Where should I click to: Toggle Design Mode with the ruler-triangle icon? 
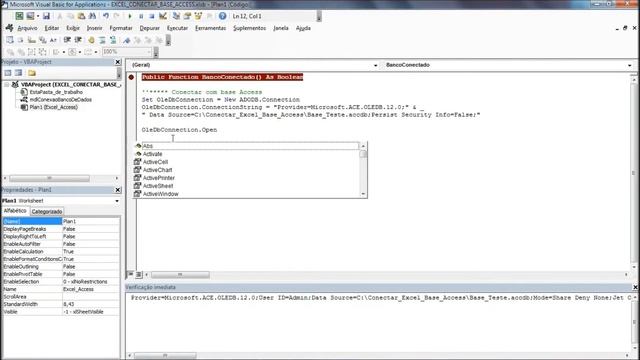click(x=163, y=16)
